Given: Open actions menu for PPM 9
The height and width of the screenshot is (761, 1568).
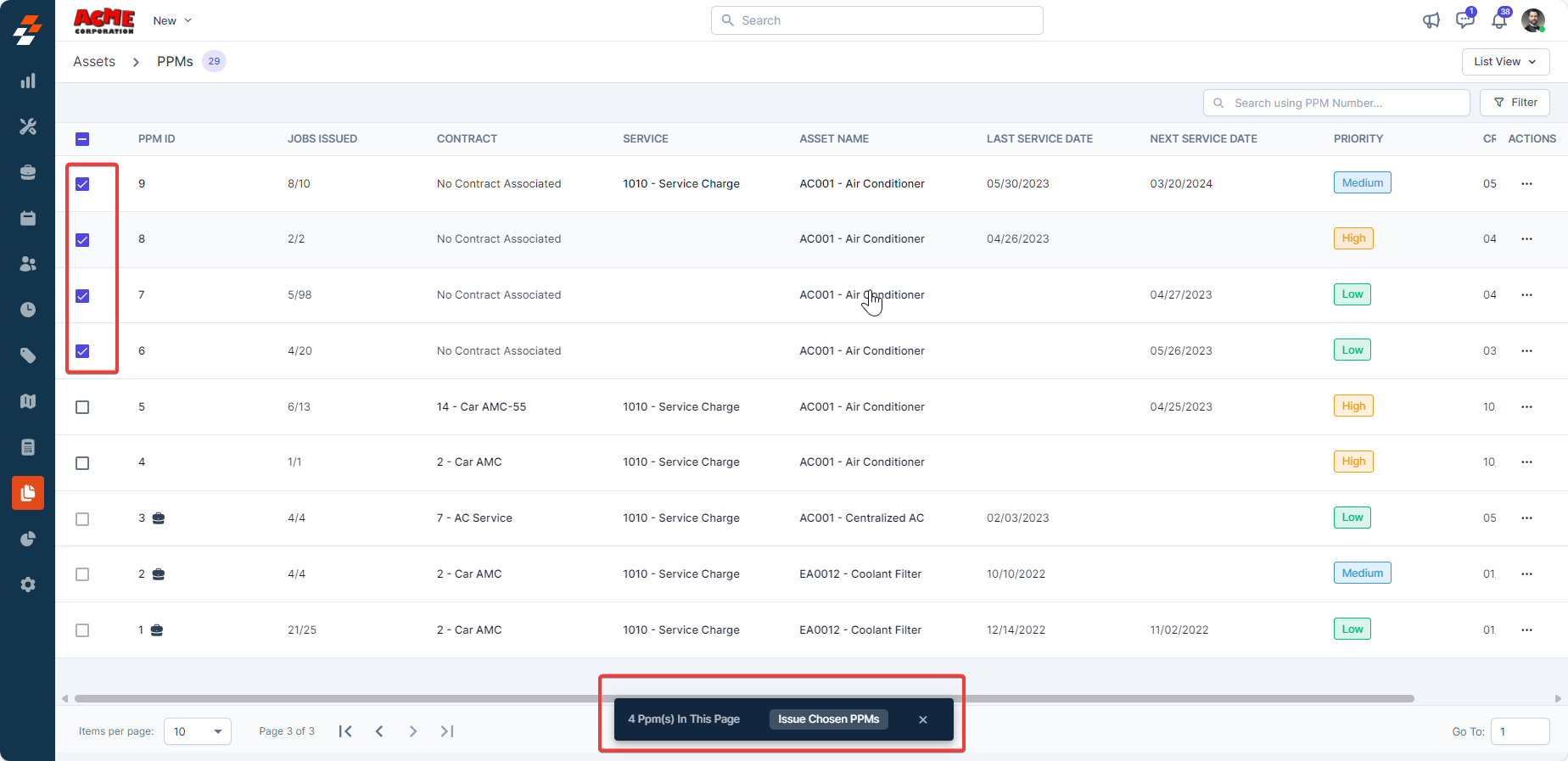Looking at the screenshot, I should (x=1526, y=184).
